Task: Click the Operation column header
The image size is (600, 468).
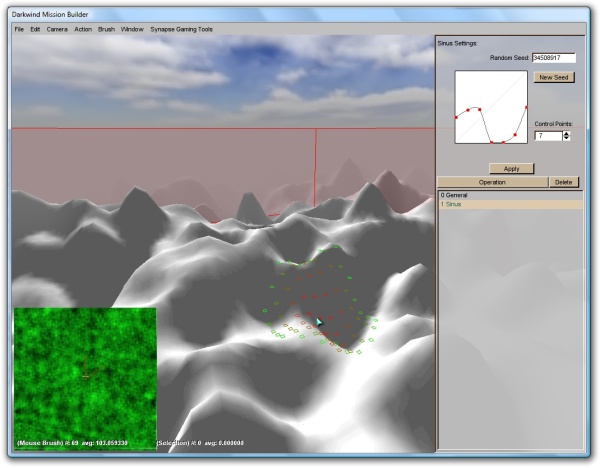Action: tap(492, 182)
